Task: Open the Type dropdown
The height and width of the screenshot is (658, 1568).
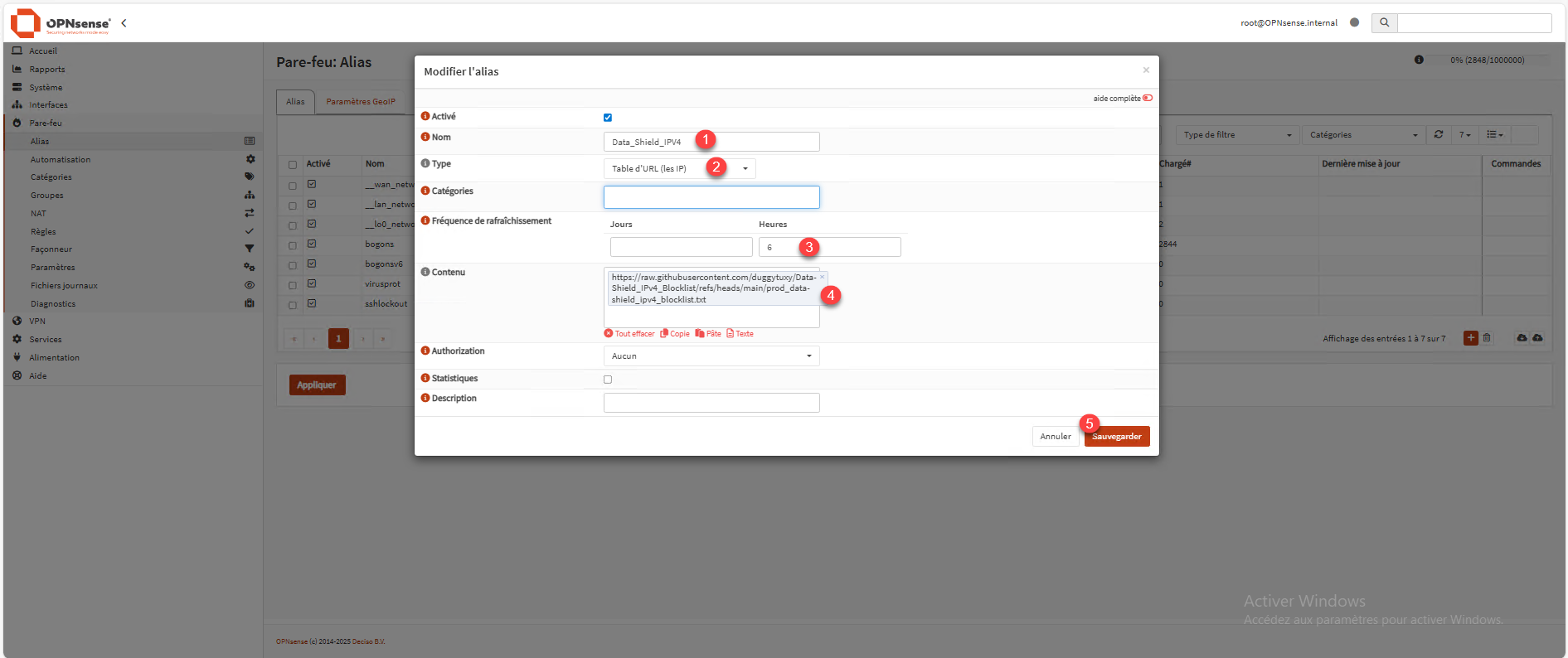Action: [x=679, y=169]
